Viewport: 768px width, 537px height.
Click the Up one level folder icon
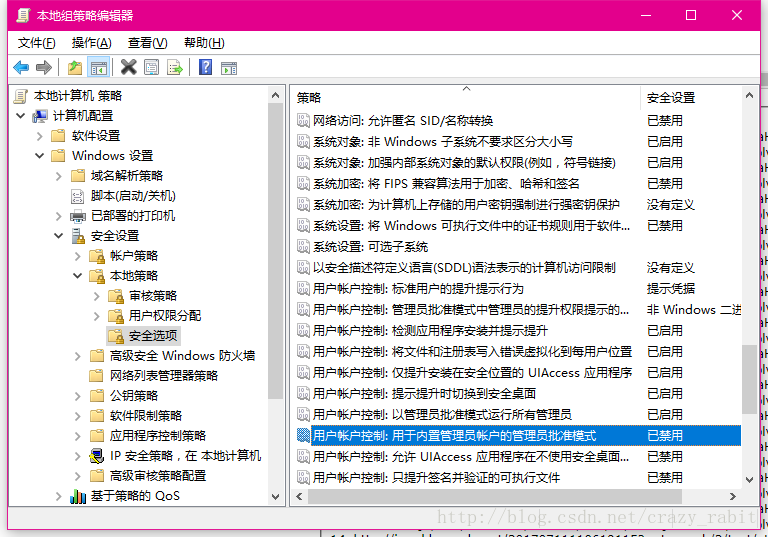75,67
